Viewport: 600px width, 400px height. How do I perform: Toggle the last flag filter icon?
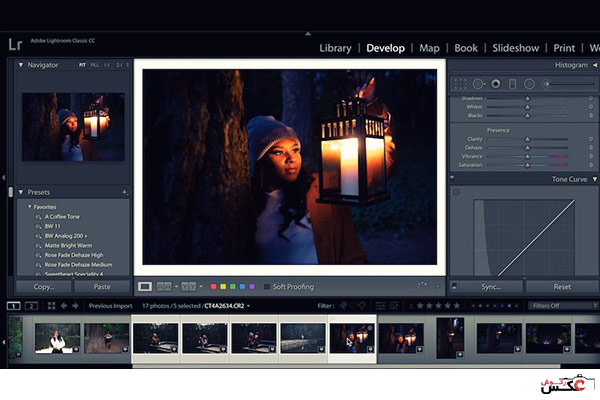coord(362,305)
